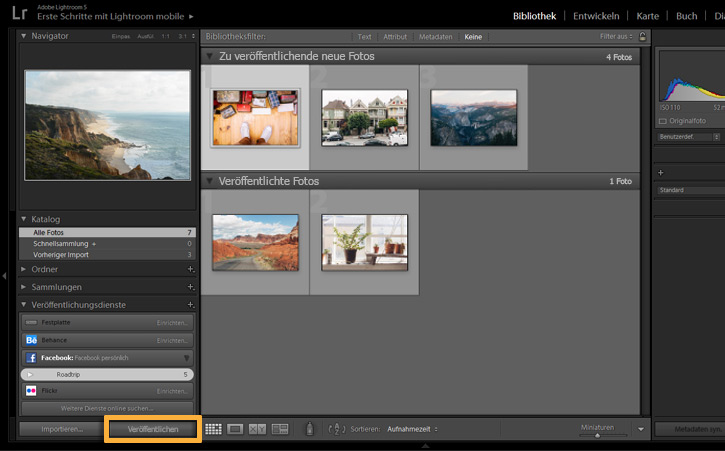Open Facebook service dropdown triangle
Screen dimensions: 725x451
(186, 358)
